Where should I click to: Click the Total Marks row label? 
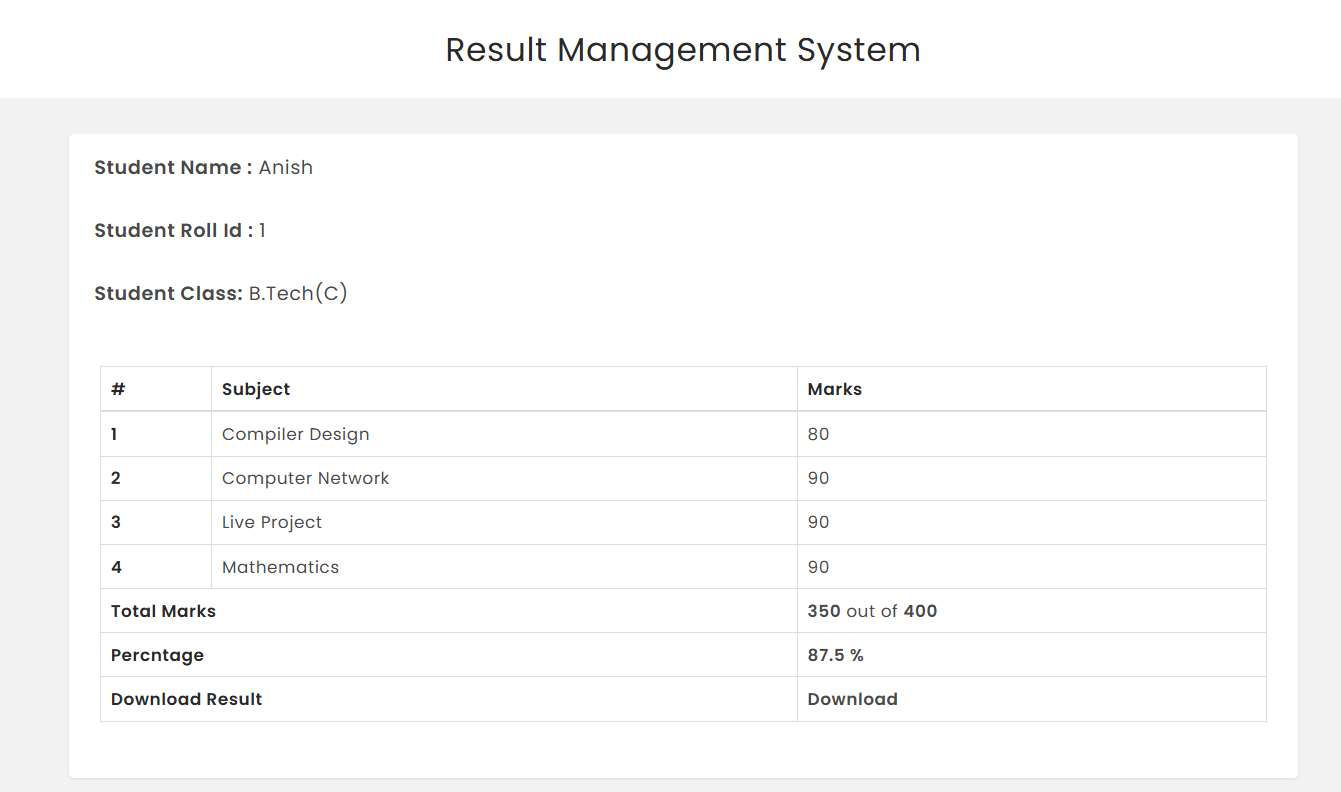(163, 611)
